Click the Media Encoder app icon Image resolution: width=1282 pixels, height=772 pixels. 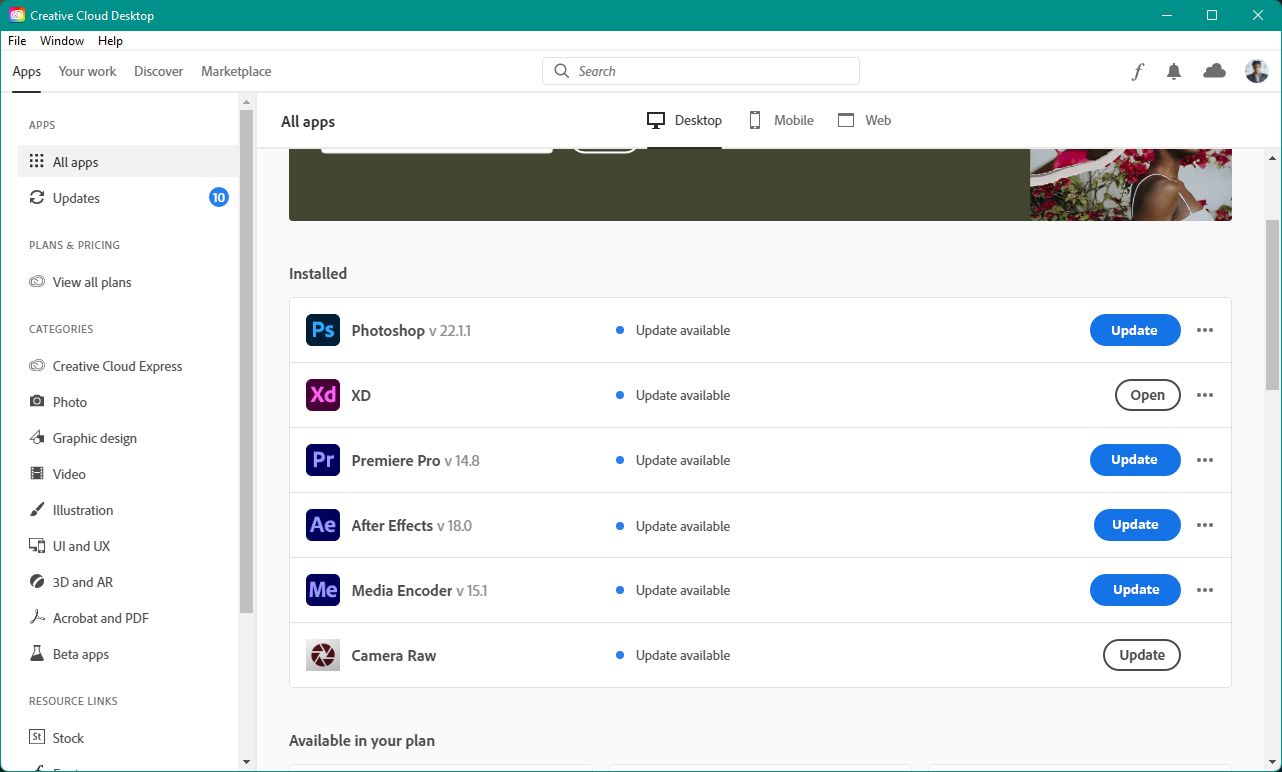[323, 590]
